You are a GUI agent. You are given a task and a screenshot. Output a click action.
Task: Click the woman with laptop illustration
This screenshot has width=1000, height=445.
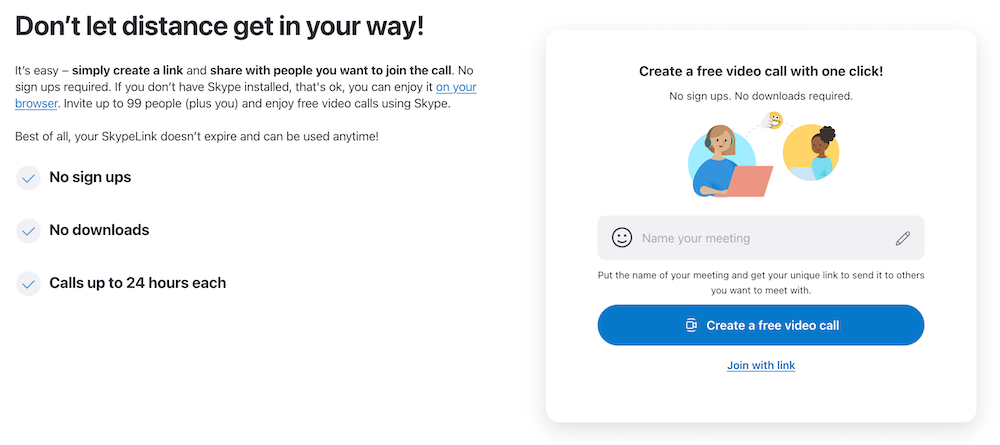[x=729, y=160]
